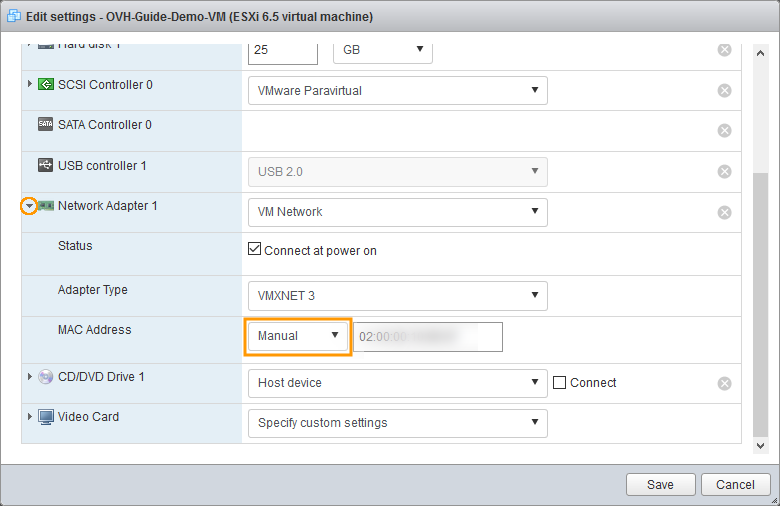Click the CD/DVD Drive disc icon
780x506 pixels.
46,377
